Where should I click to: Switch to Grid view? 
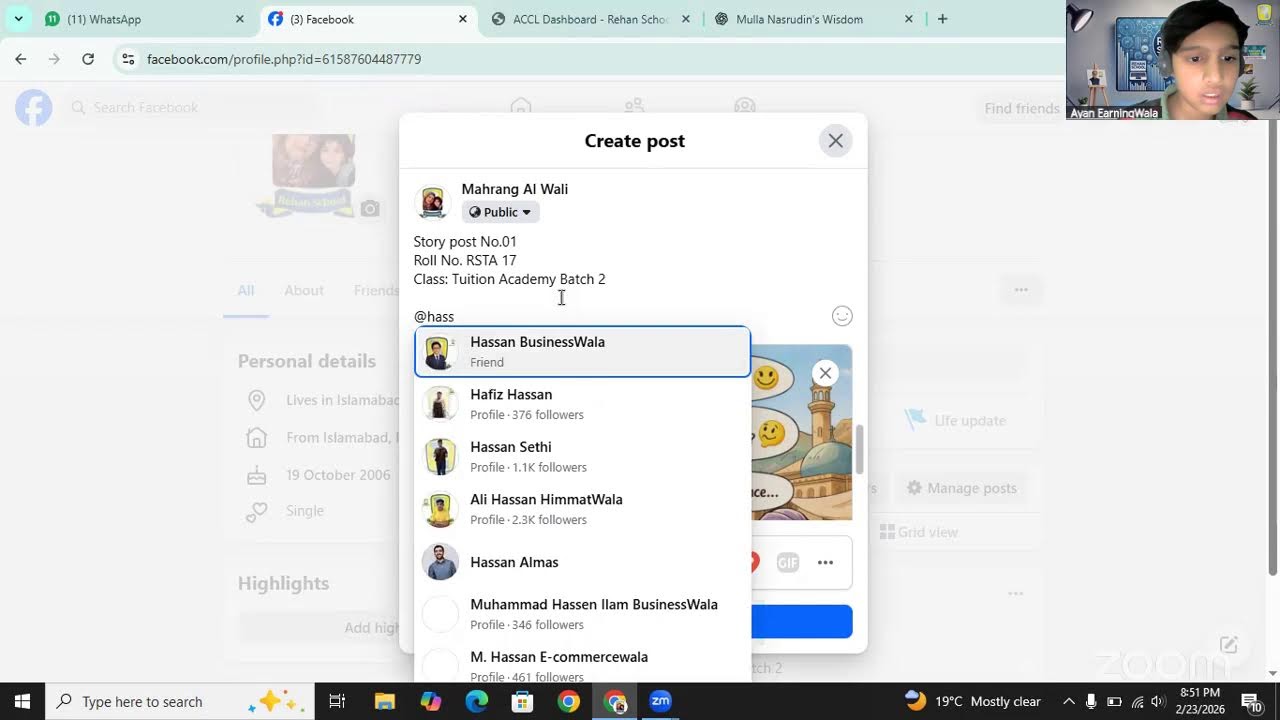pyautogui.click(x=919, y=532)
